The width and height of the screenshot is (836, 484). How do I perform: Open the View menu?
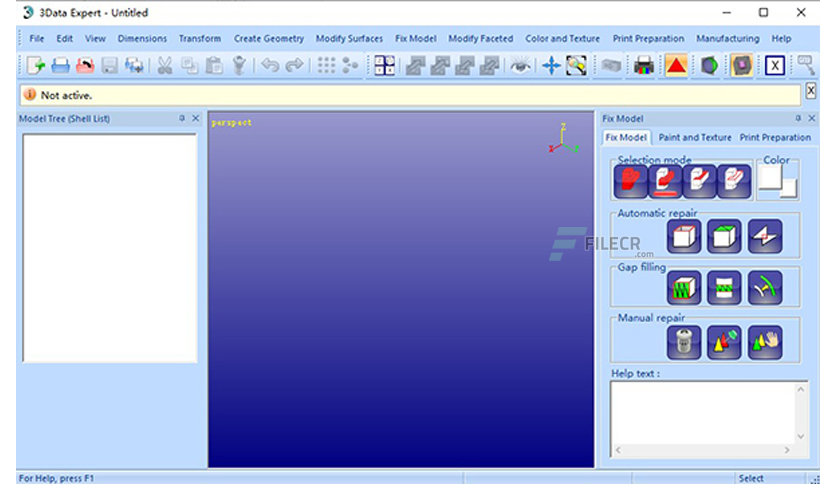95,38
